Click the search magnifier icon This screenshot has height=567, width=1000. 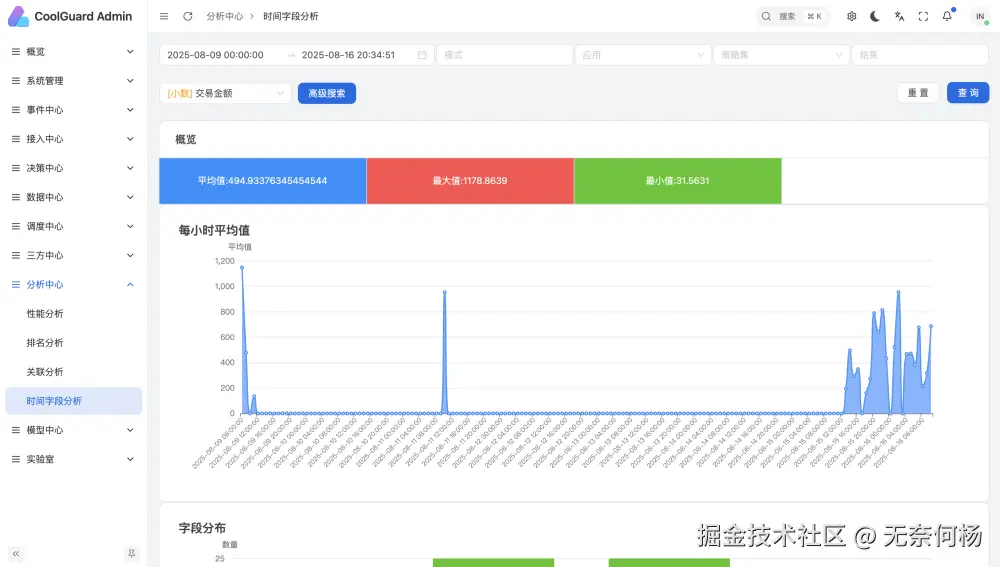click(766, 17)
